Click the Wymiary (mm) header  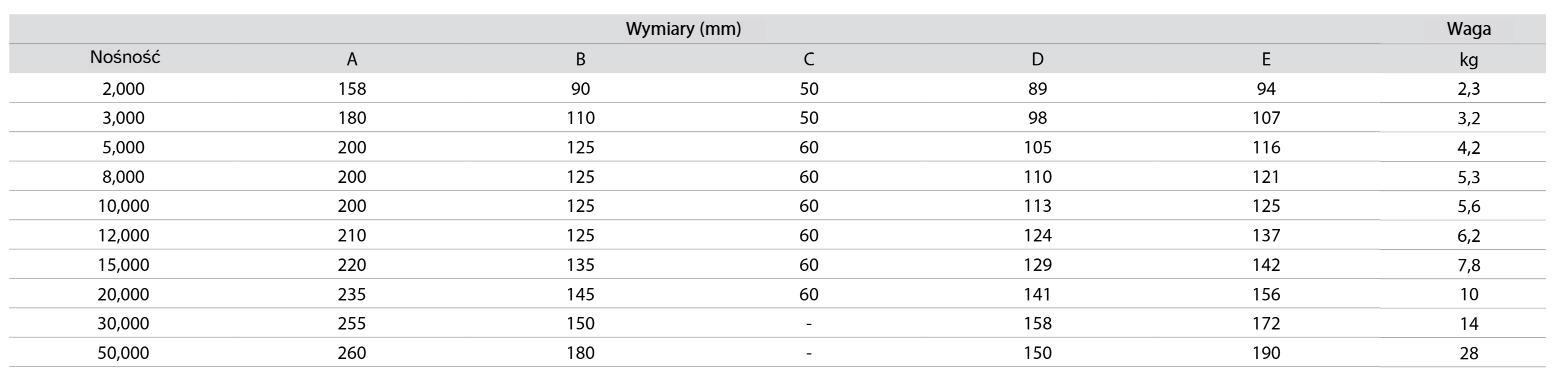[683, 29]
